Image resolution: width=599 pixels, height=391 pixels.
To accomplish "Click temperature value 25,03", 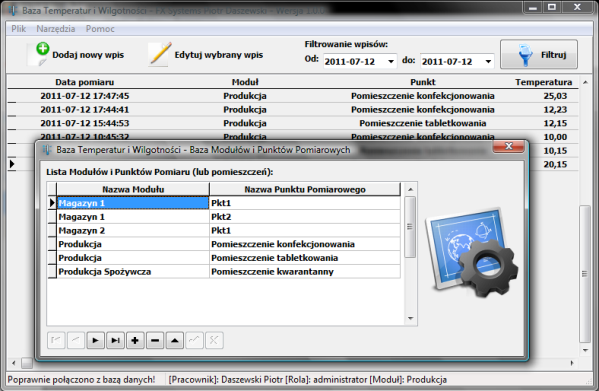I will tap(555, 96).
